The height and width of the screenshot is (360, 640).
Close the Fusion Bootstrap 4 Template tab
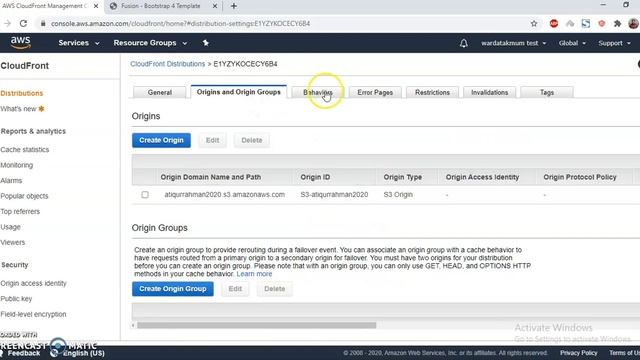point(215,6)
